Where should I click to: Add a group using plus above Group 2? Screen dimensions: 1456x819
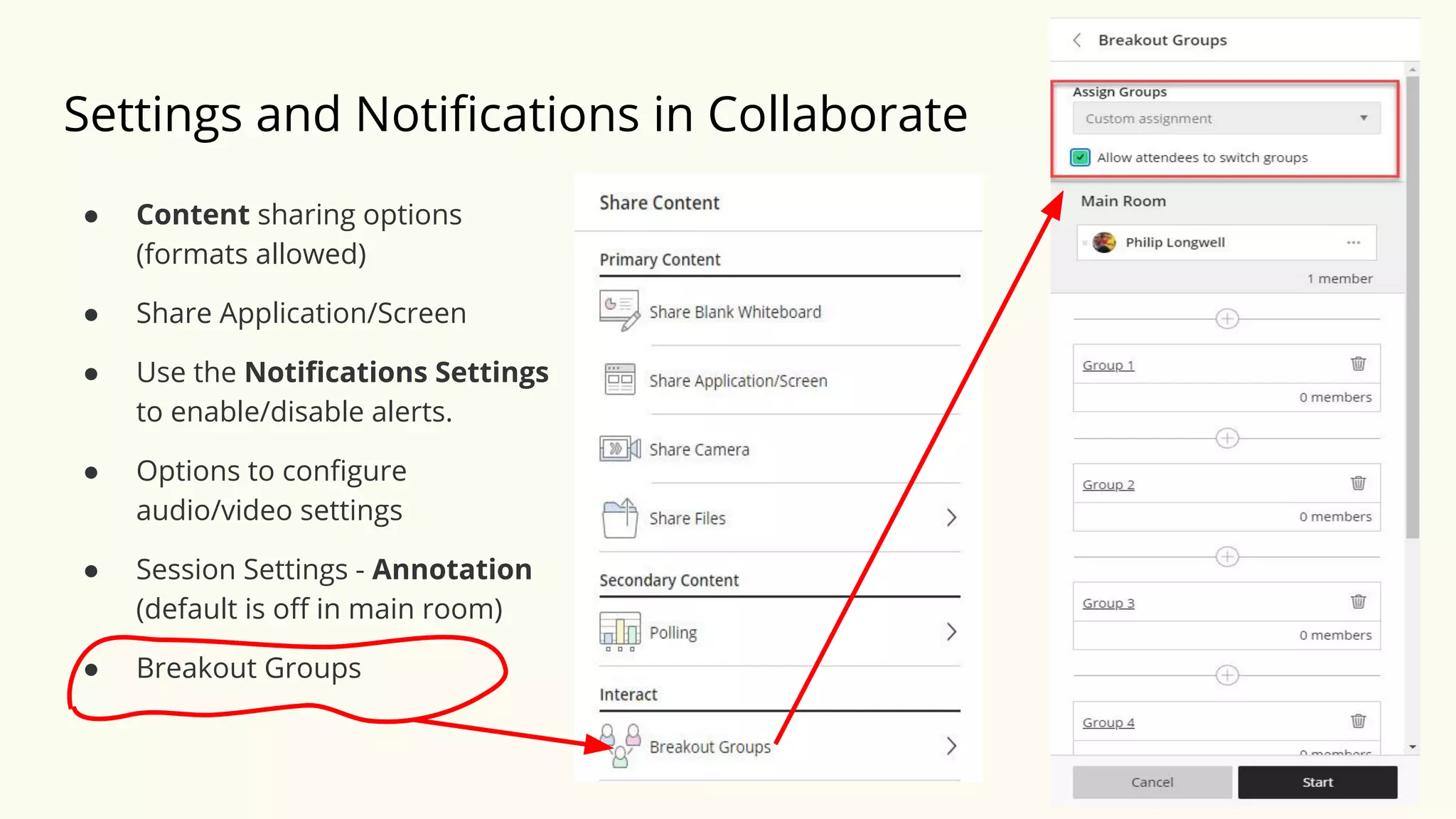pos(1227,438)
